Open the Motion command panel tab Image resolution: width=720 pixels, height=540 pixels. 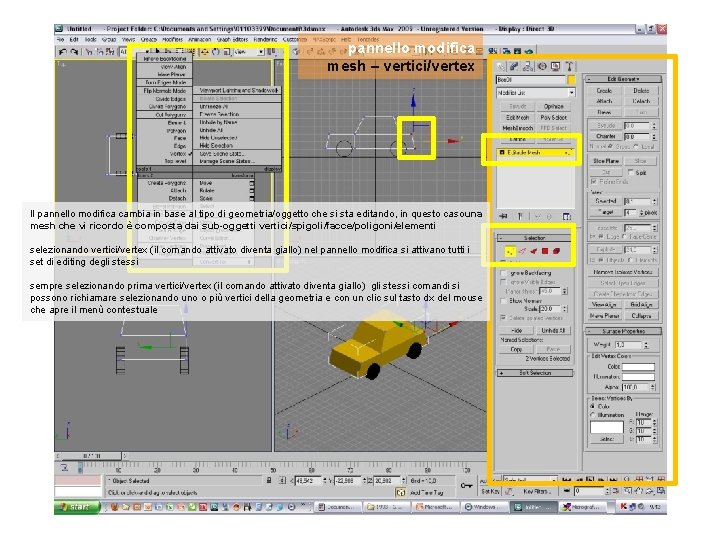point(542,67)
